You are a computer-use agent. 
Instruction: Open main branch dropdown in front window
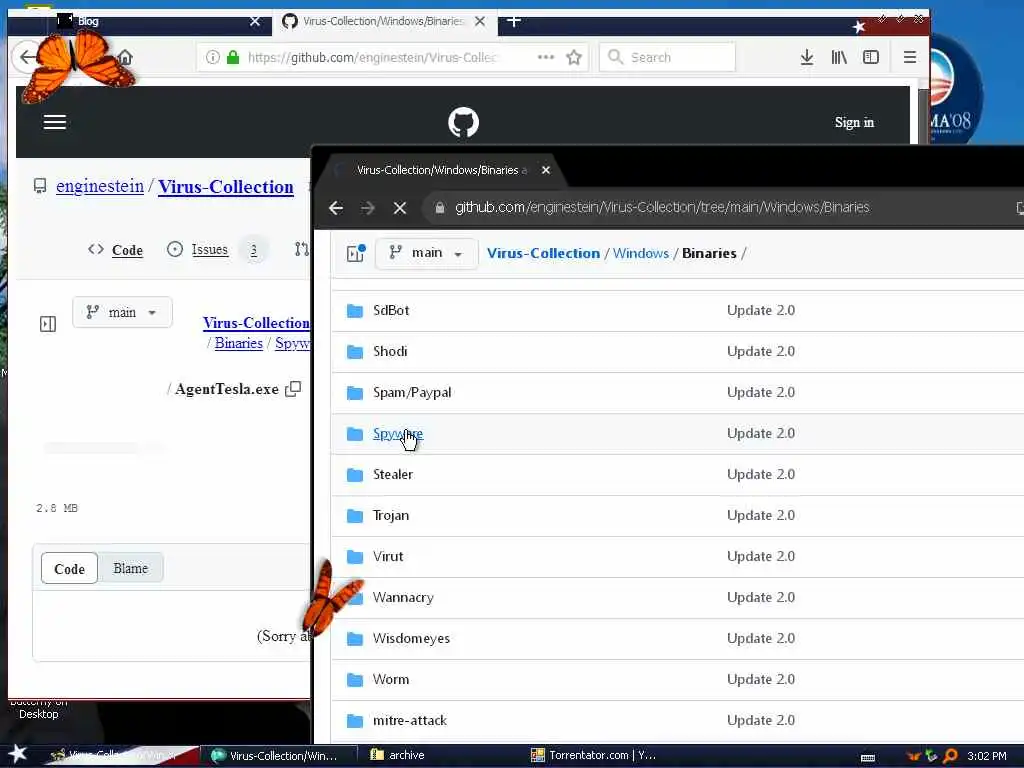(x=426, y=253)
